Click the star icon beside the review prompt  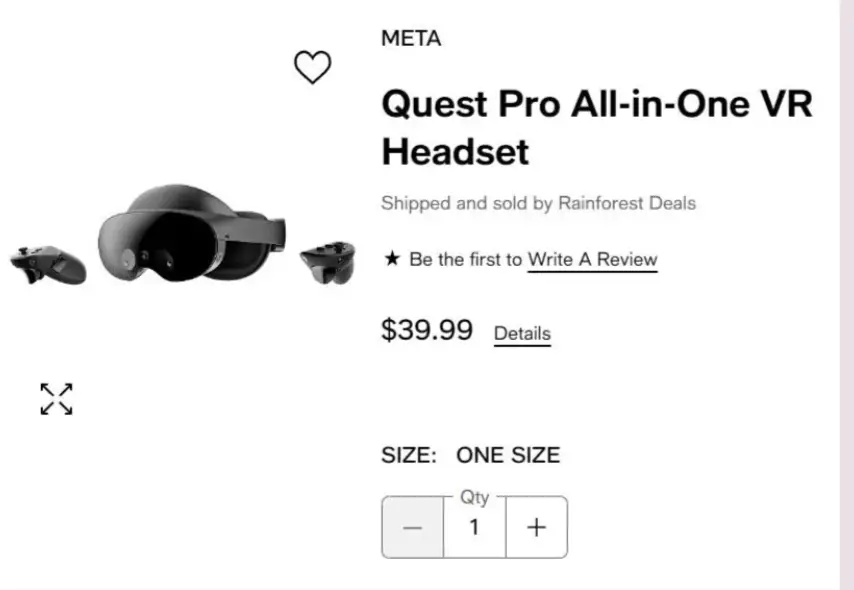pos(392,259)
